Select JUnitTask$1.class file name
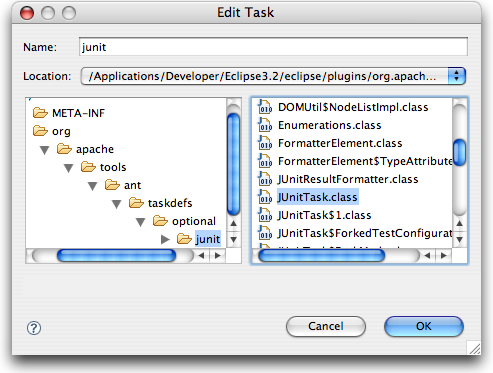This screenshot has width=493, height=373. tap(324, 215)
